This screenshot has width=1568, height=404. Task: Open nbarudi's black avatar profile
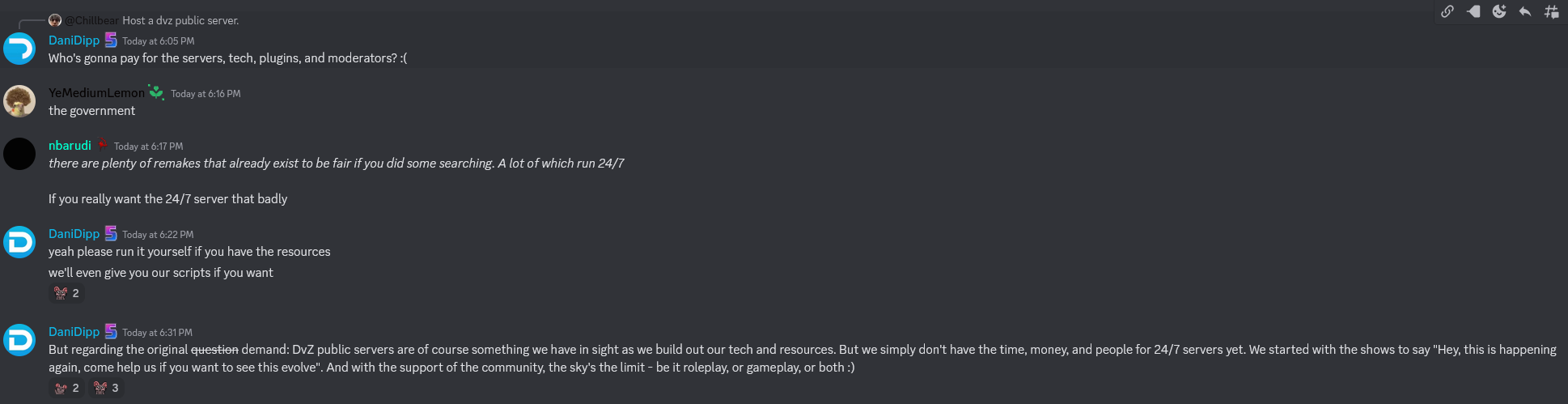[x=19, y=154]
